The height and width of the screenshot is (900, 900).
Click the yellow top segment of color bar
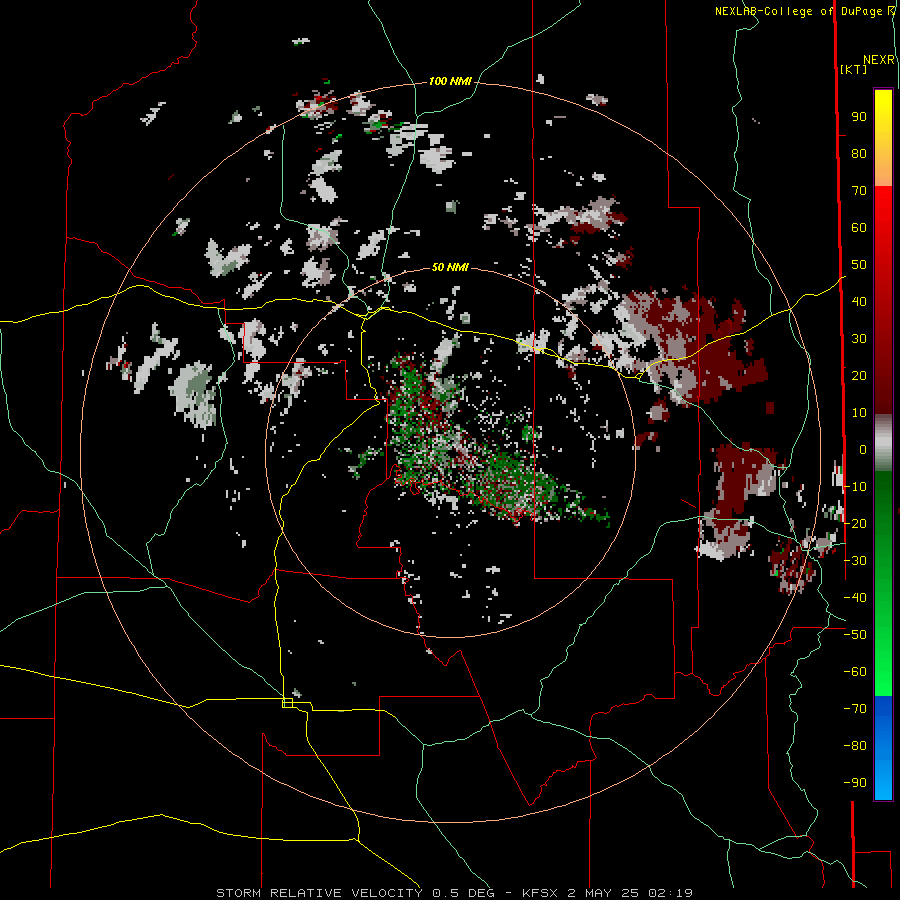[x=883, y=138]
